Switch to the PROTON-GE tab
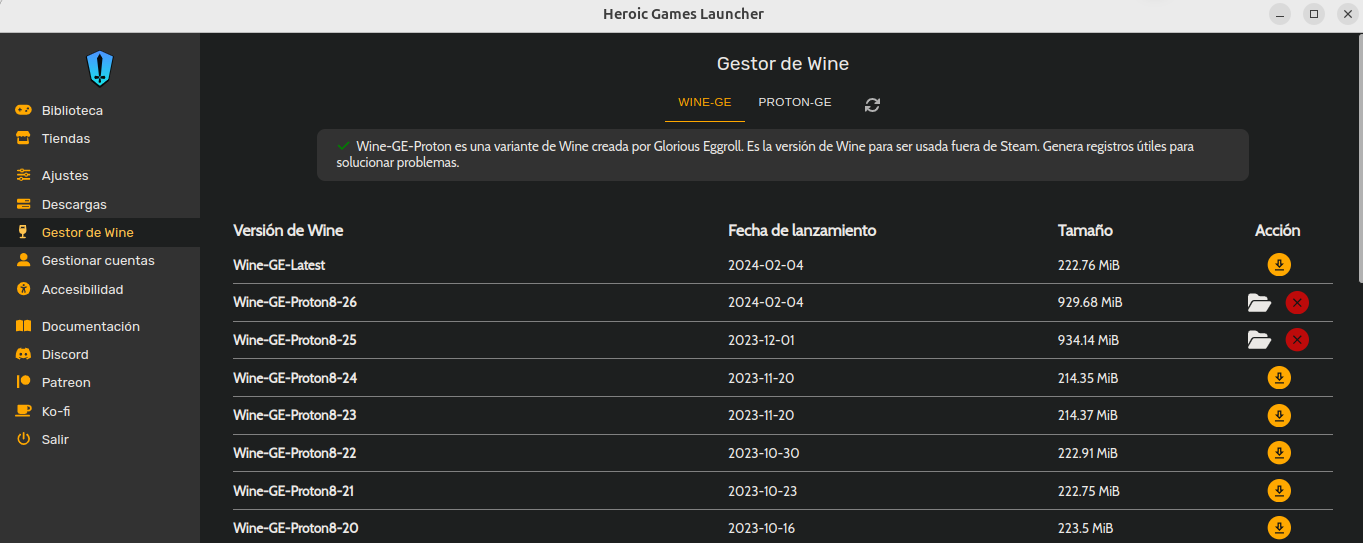The width and height of the screenshot is (1363, 543). [x=795, y=103]
